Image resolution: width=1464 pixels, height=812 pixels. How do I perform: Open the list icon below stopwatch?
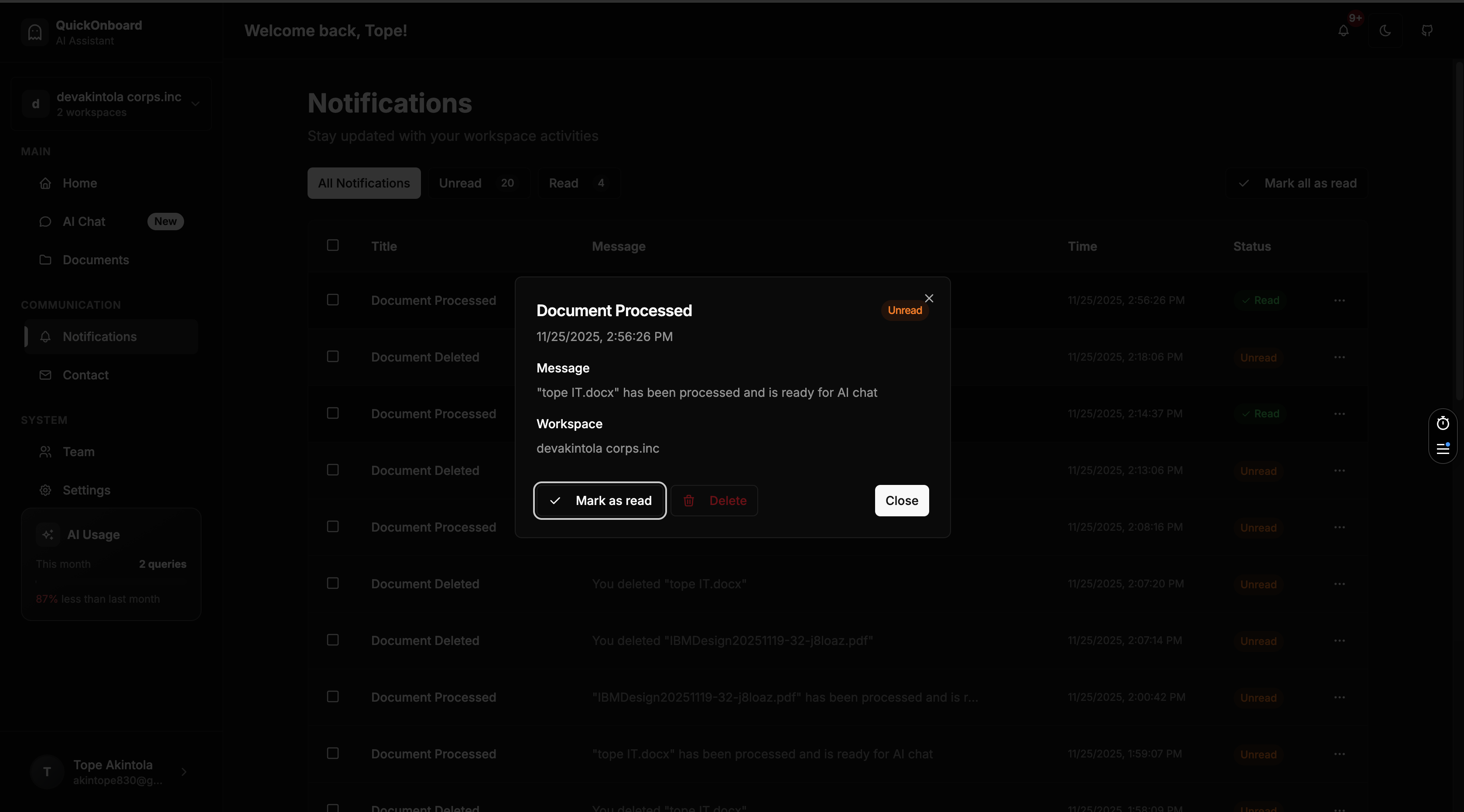click(x=1442, y=449)
